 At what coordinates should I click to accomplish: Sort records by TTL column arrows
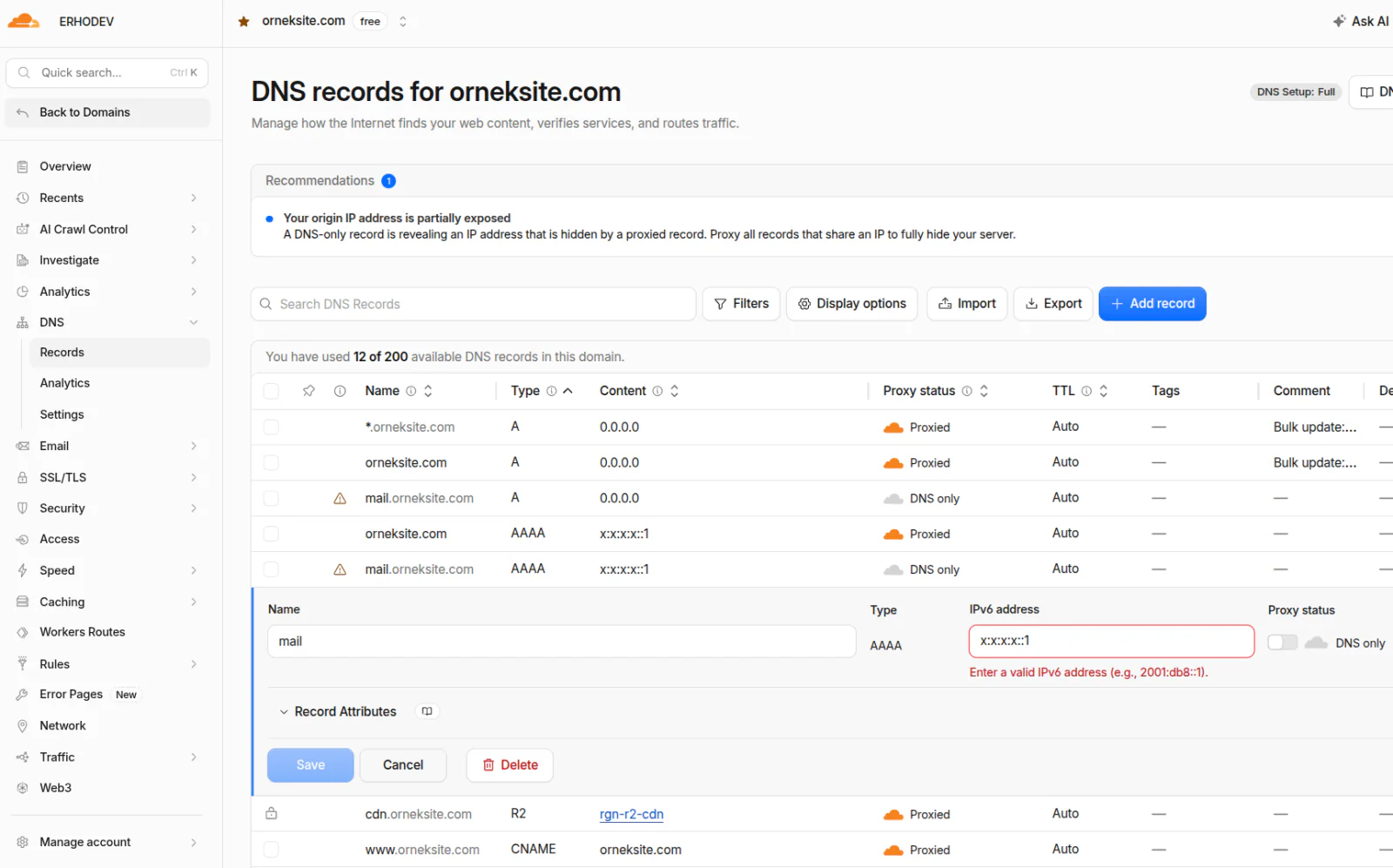(1104, 391)
